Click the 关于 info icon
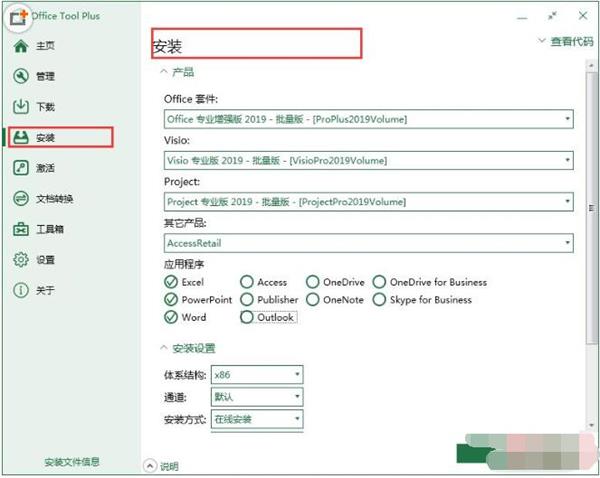The width and height of the screenshot is (600, 478). coord(21,290)
